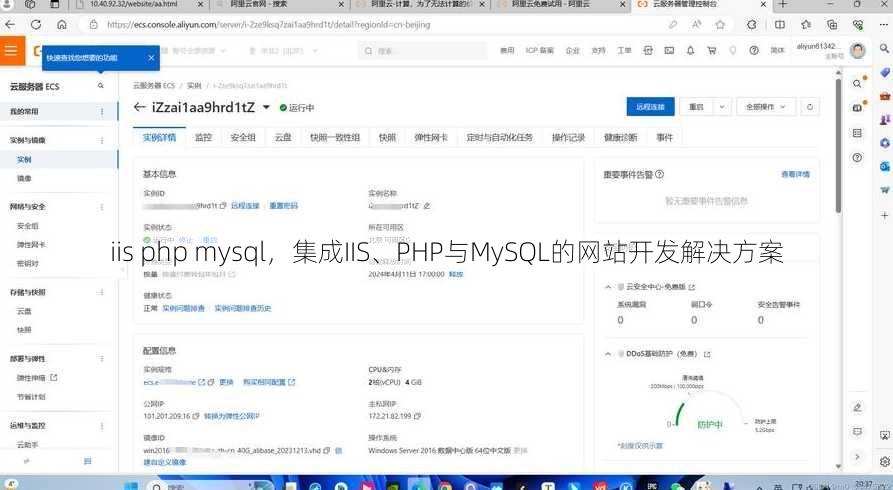This screenshot has height=490, width=893.
Task: Select 镜像 in the left sidebar
Action: coord(24,178)
